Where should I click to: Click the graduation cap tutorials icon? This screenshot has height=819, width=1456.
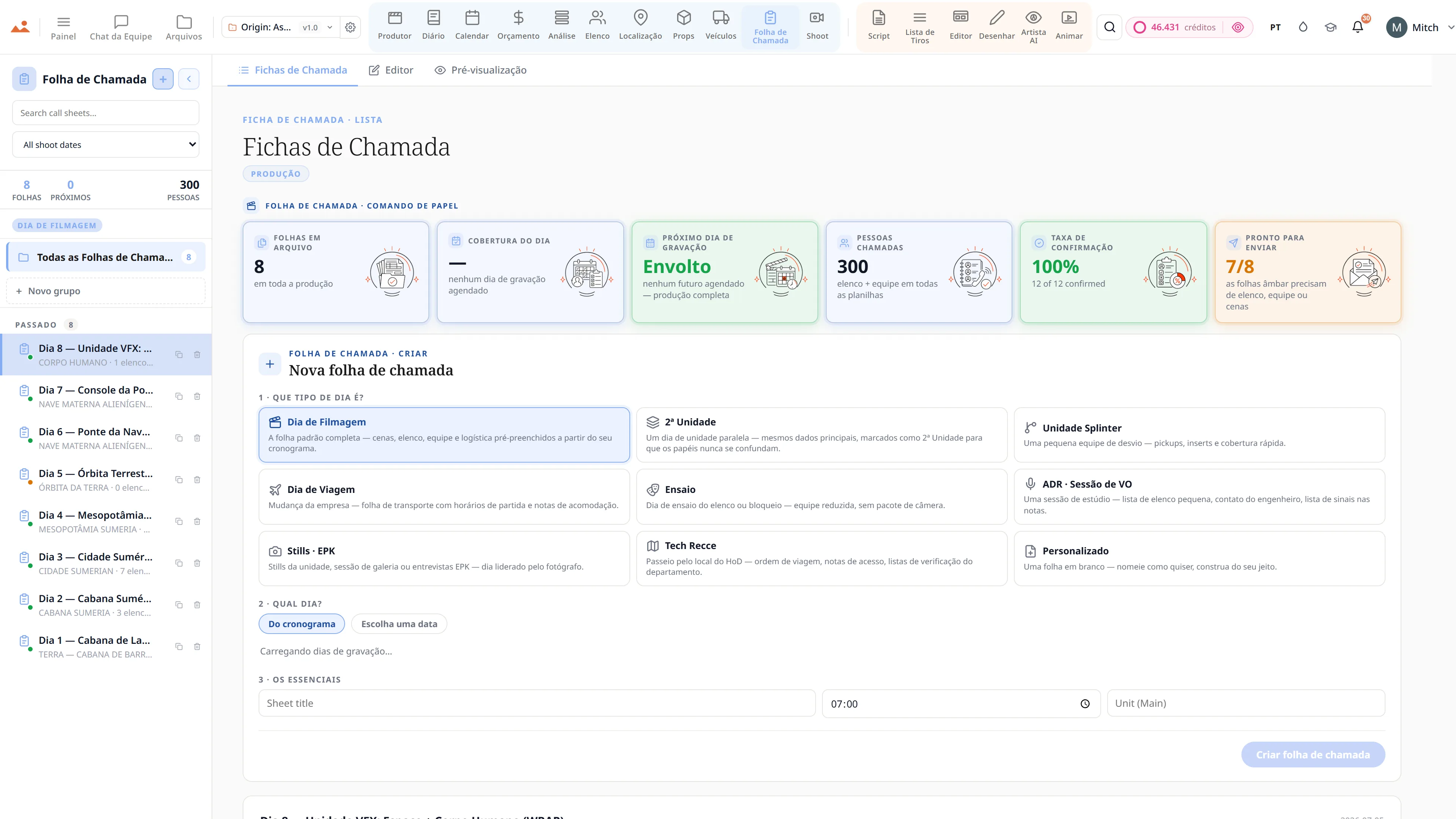[x=1330, y=27]
